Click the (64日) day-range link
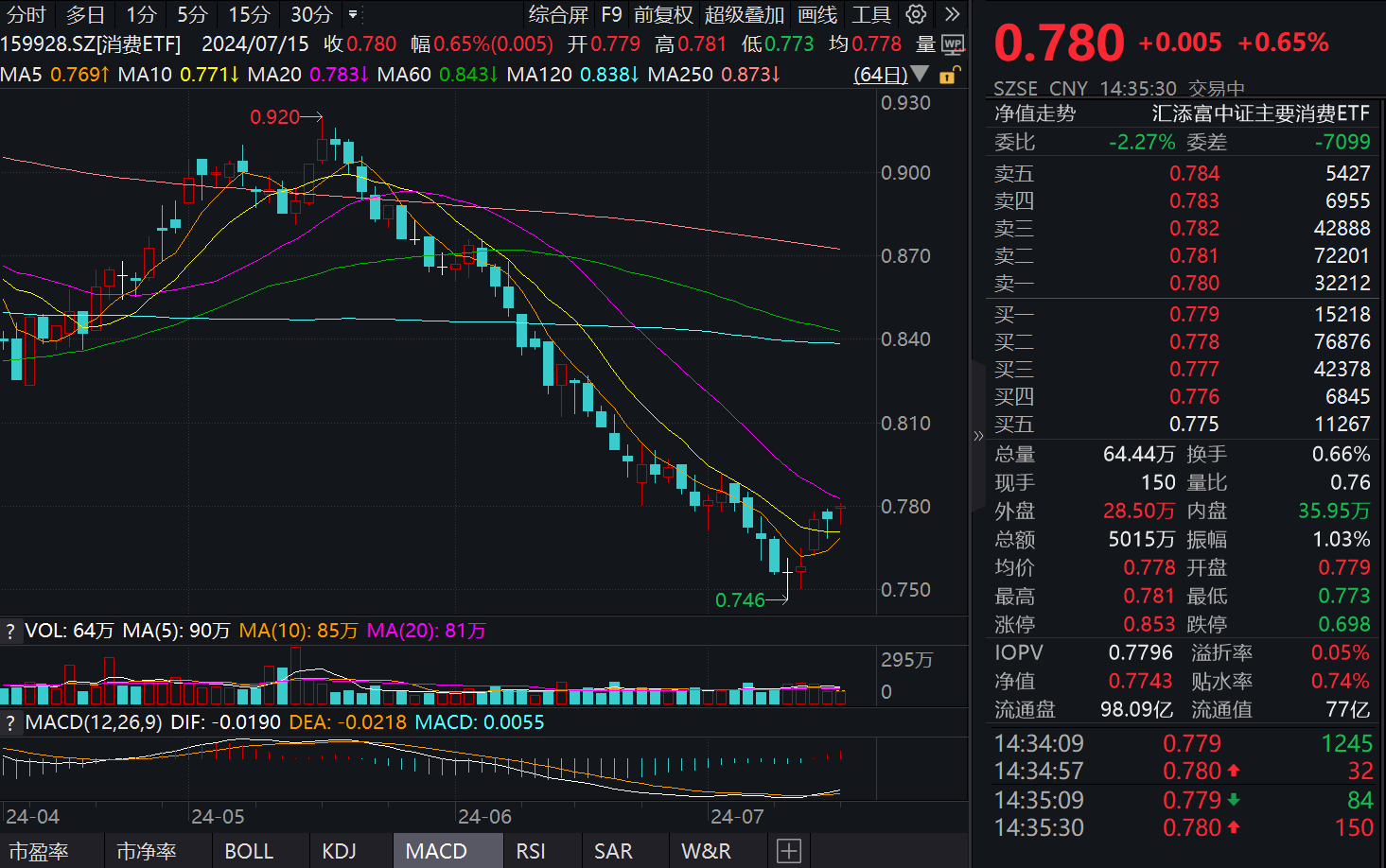 tap(880, 74)
